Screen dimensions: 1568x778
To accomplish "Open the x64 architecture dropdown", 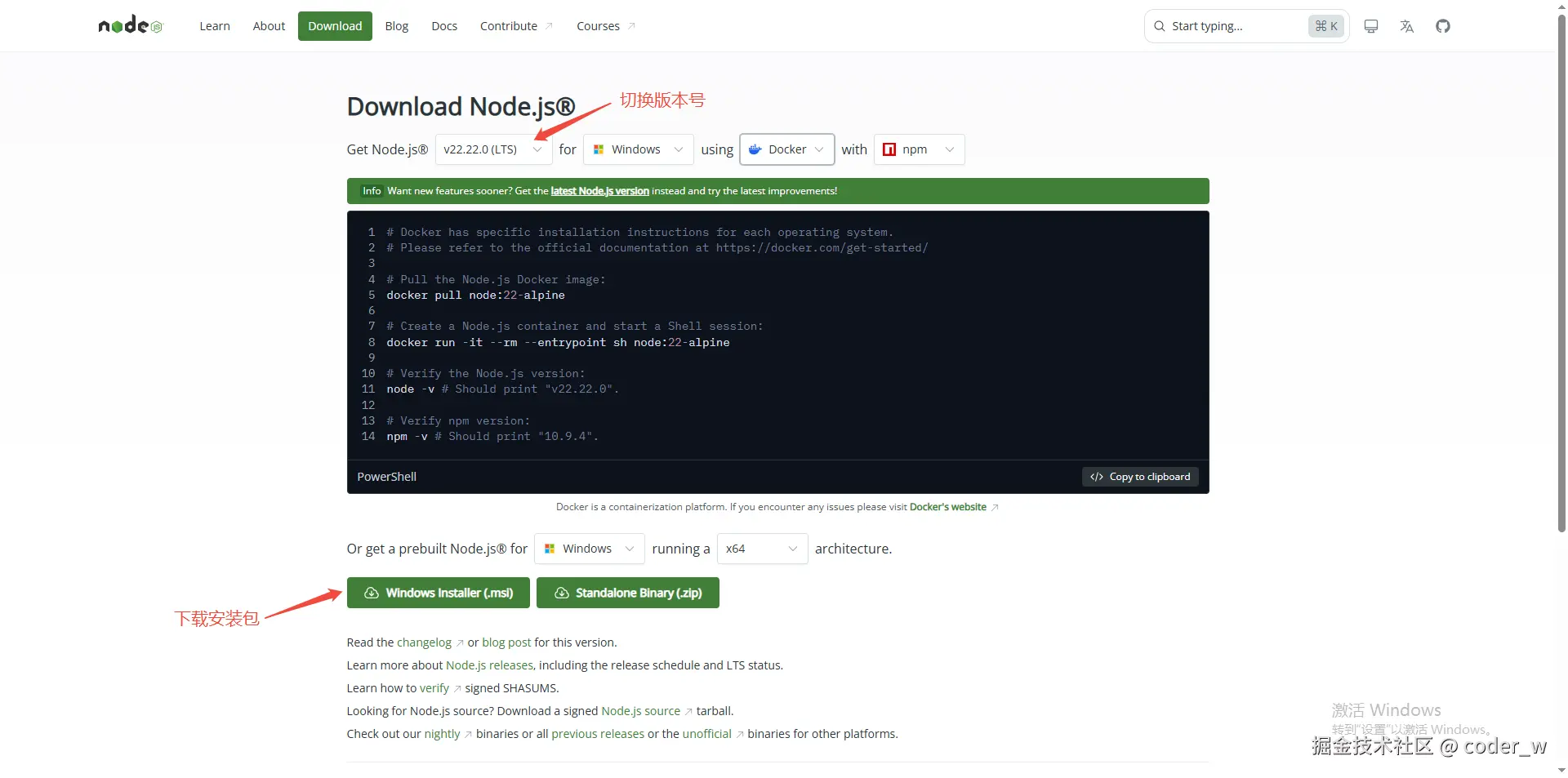I will pos(763,549).
